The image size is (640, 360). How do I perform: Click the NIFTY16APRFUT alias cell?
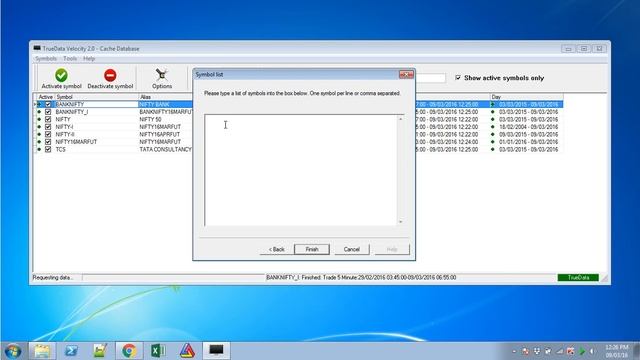pyautogui.click(x=160, y=134)
